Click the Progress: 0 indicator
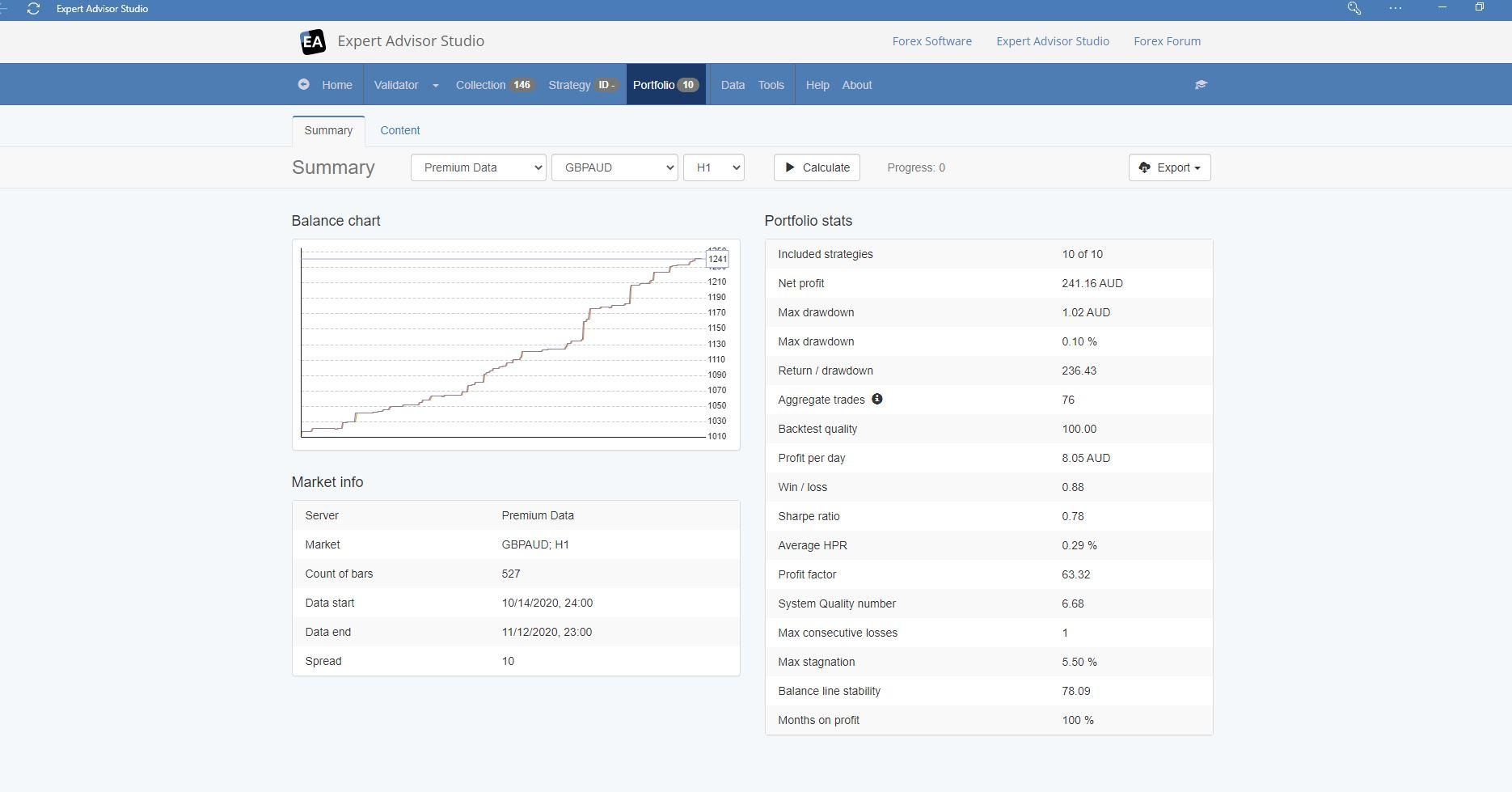The height and width of the screenshot is (792, 1512). (916, 167)
